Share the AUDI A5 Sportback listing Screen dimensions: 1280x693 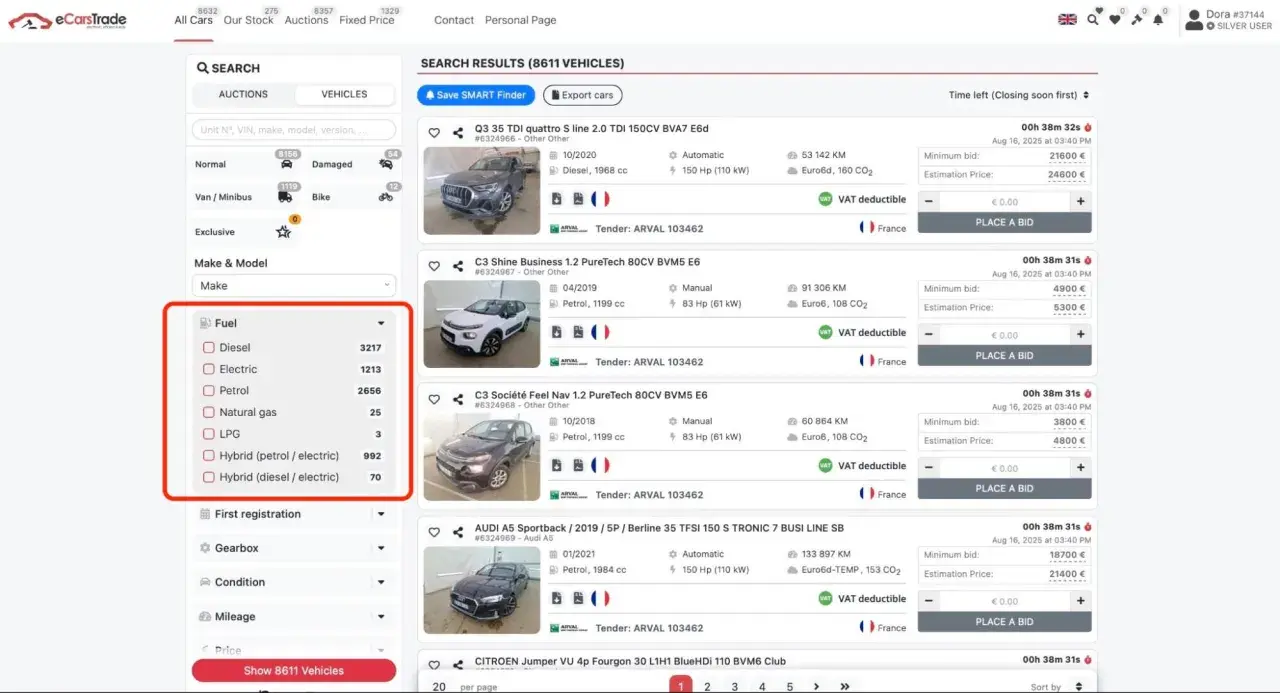click(x=458, y=532)
